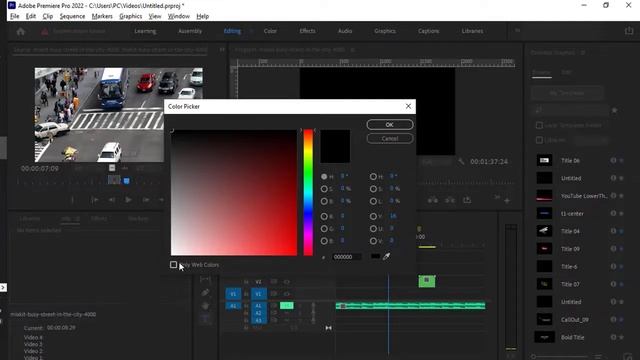The width and height of the screenshot is (640, 360).
Task: Switch to the Captions workspace tab
Action: coord(429,31)
